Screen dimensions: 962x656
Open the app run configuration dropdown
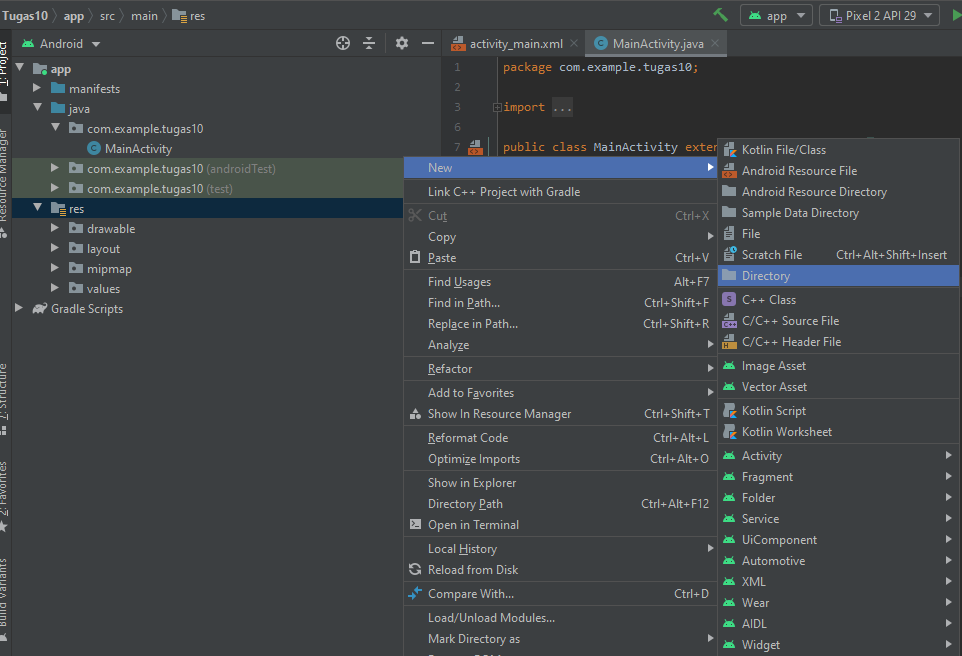[x=776, y=15]
